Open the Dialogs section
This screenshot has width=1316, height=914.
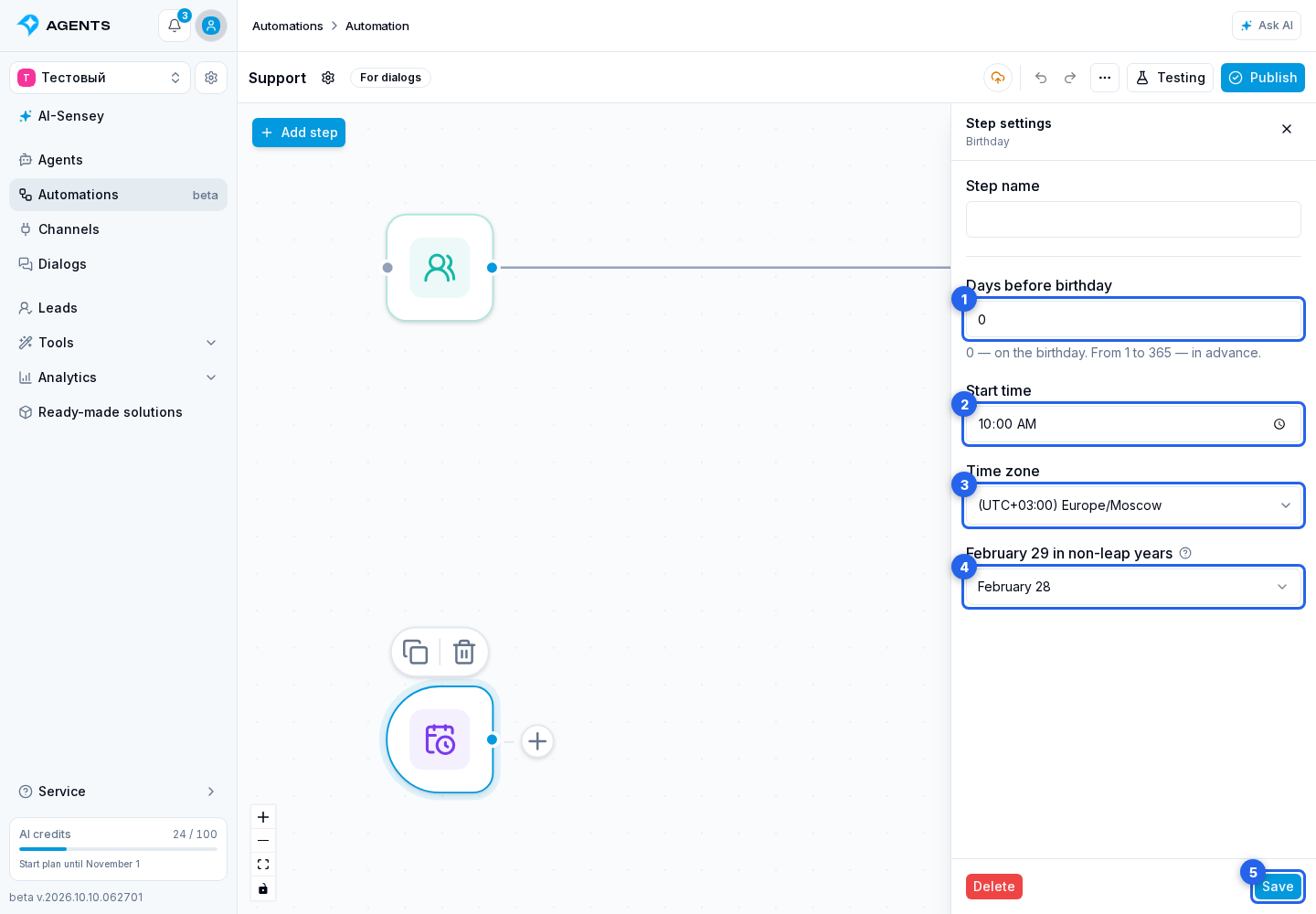pyautogui.click(x=119, y=264)
